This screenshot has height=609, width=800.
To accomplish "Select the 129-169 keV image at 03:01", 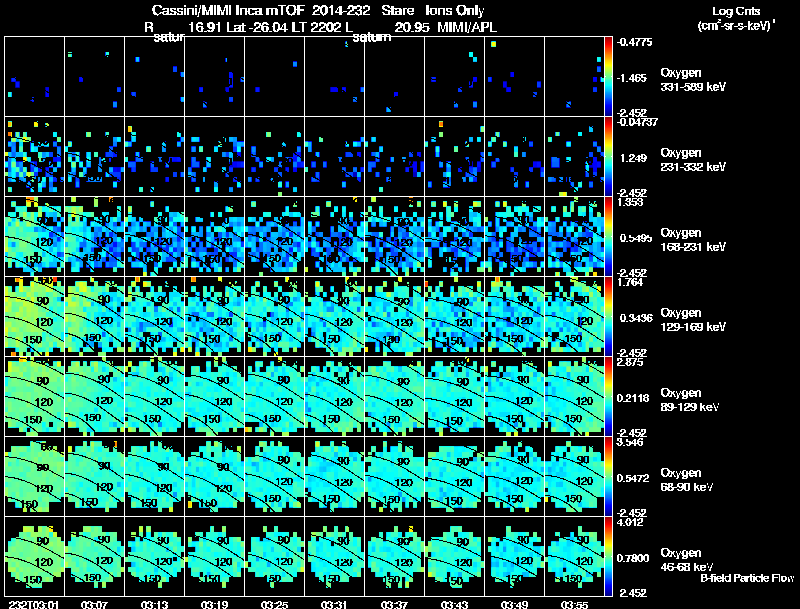I will click(x=34, y=316).
